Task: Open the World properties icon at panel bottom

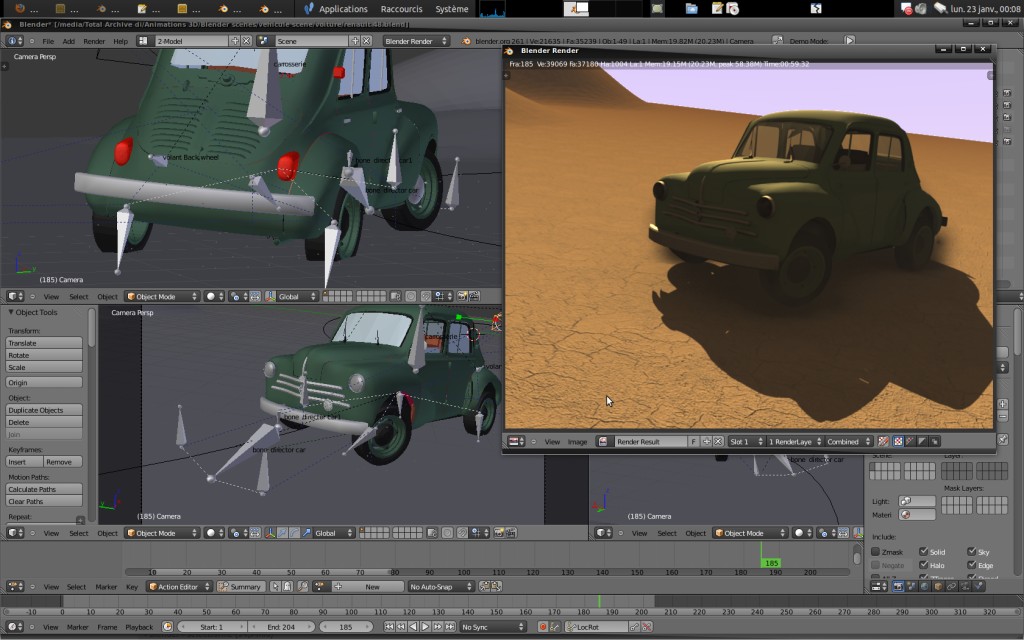Action: [x=923, y=586]
